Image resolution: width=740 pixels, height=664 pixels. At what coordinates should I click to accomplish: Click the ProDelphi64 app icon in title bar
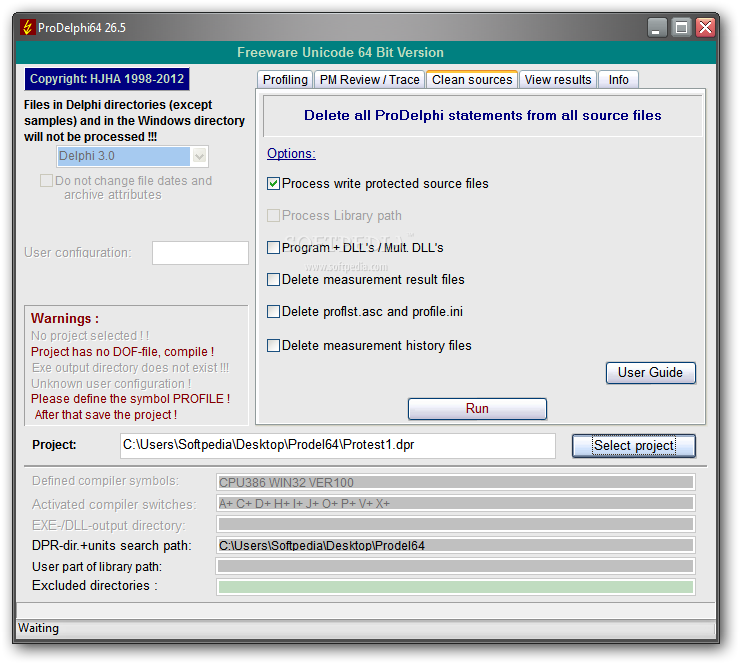tap(27, 27)
